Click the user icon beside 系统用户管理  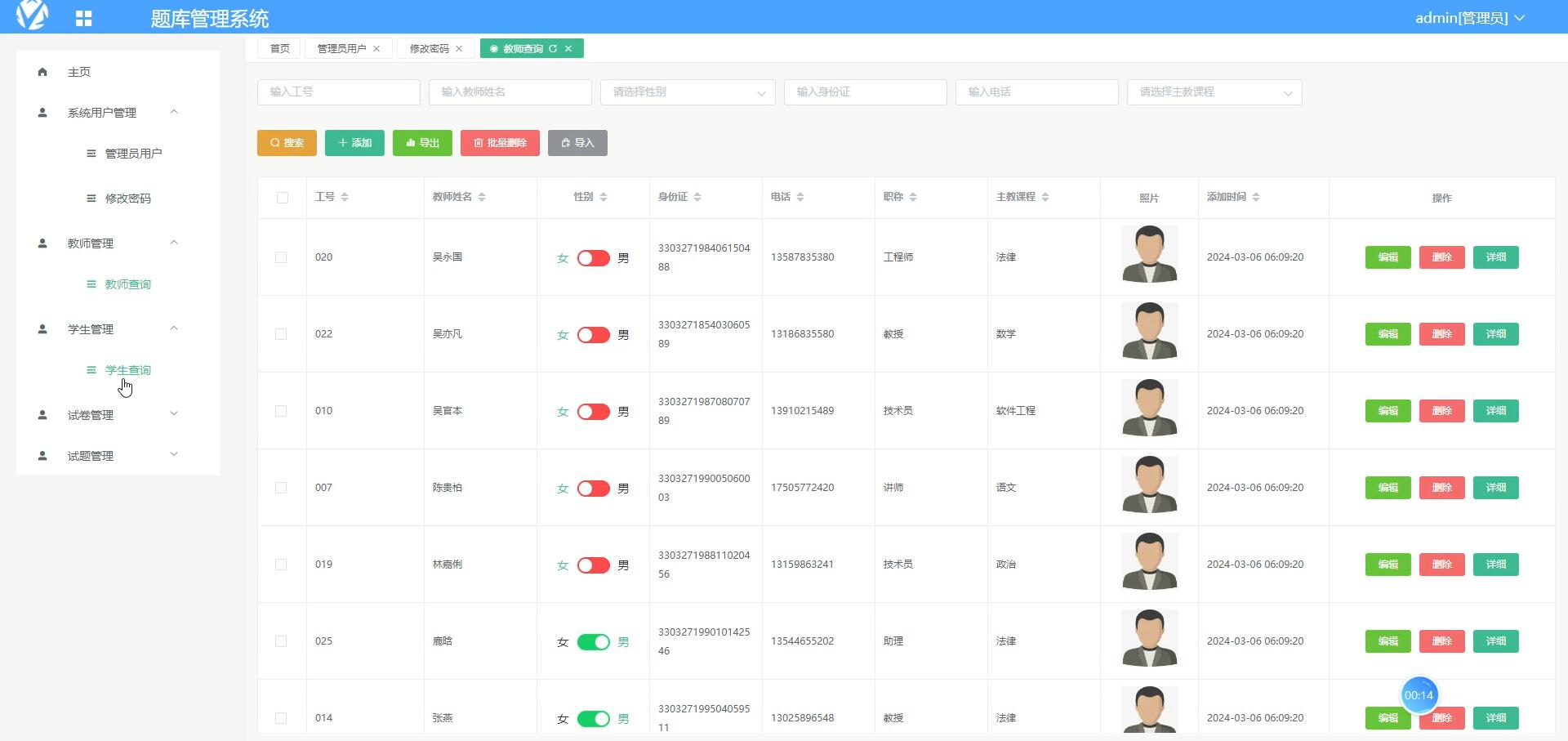click(42, 113)
